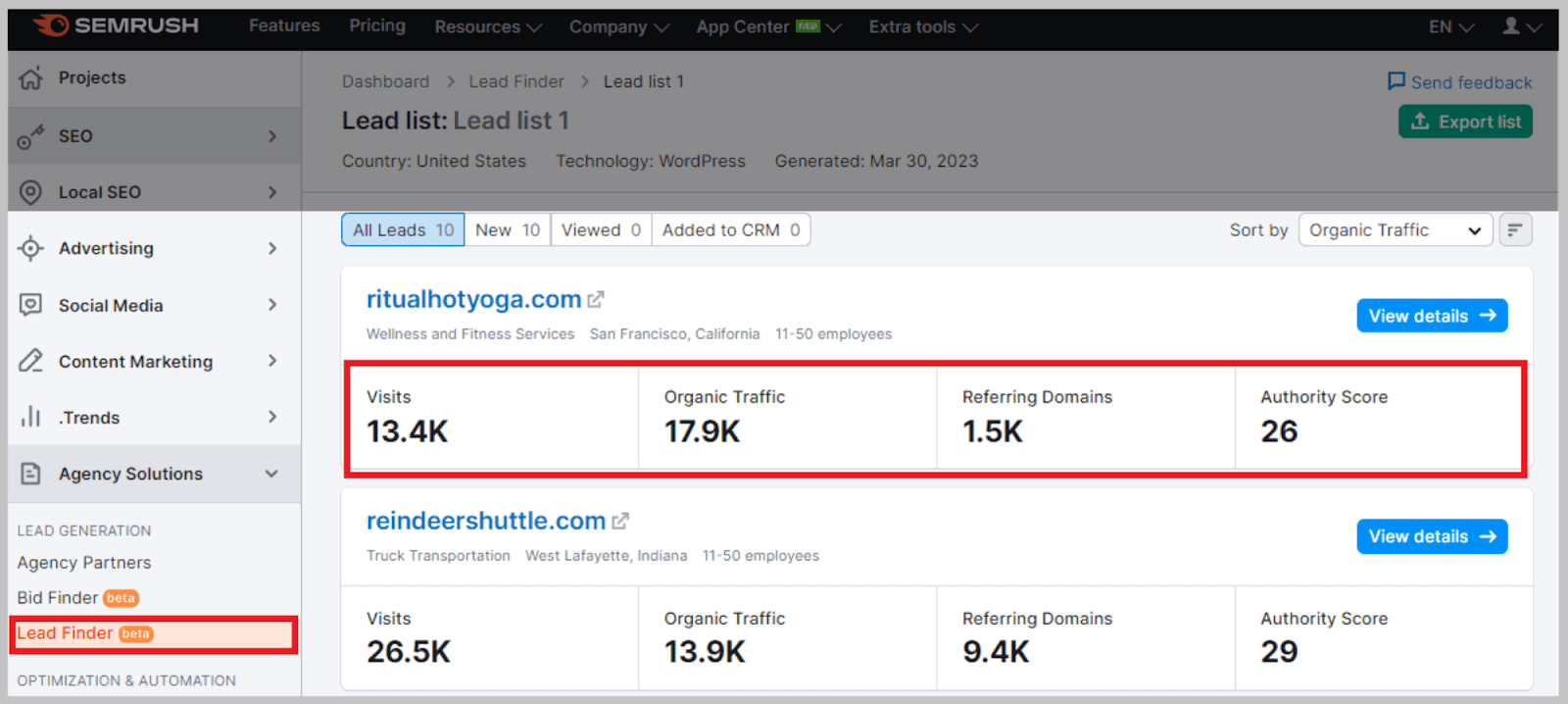Viewport: 1568px width, 704px height.
Task: Click the Send feedback chat icon
Action: coord(1396,81)
